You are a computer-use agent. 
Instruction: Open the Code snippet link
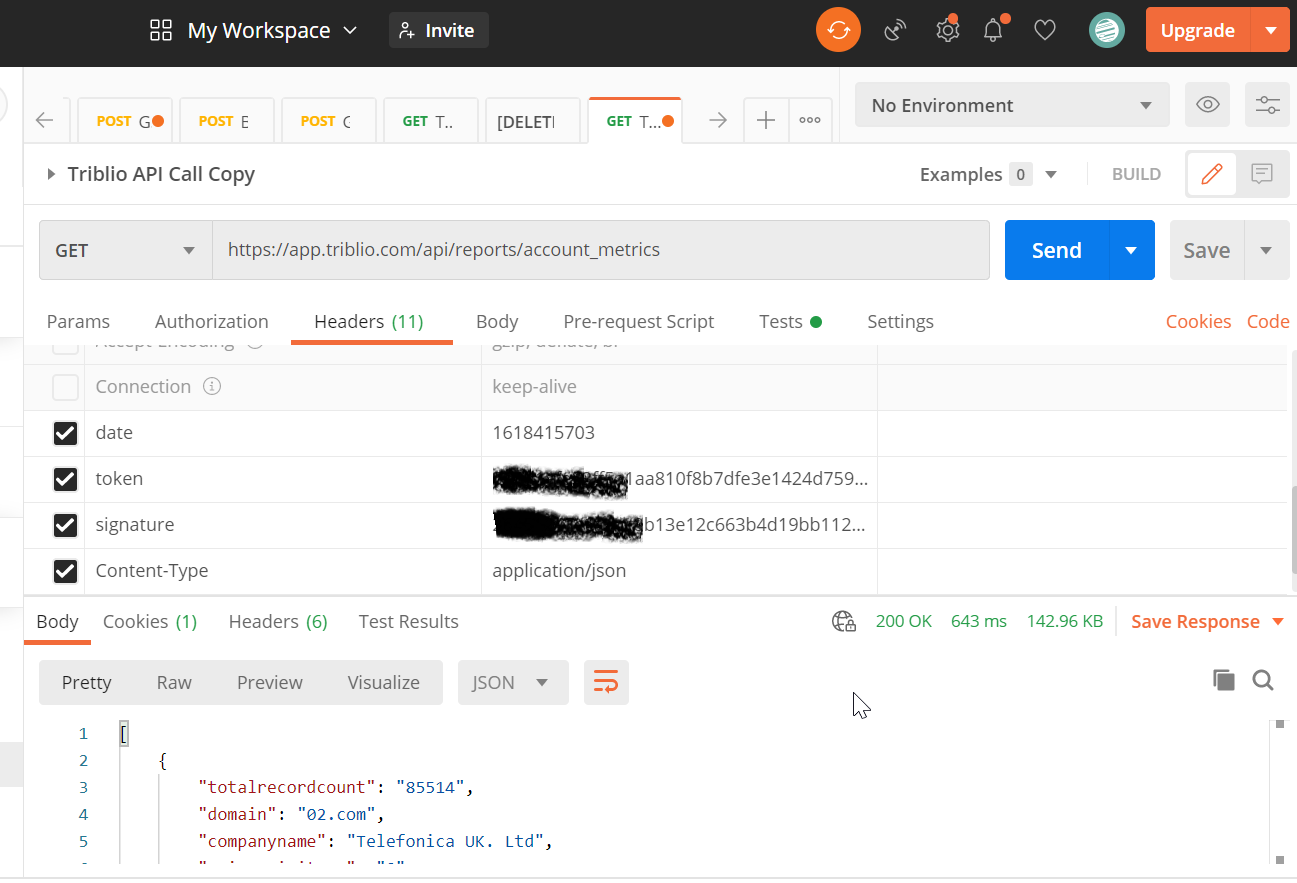[1267, 321]
